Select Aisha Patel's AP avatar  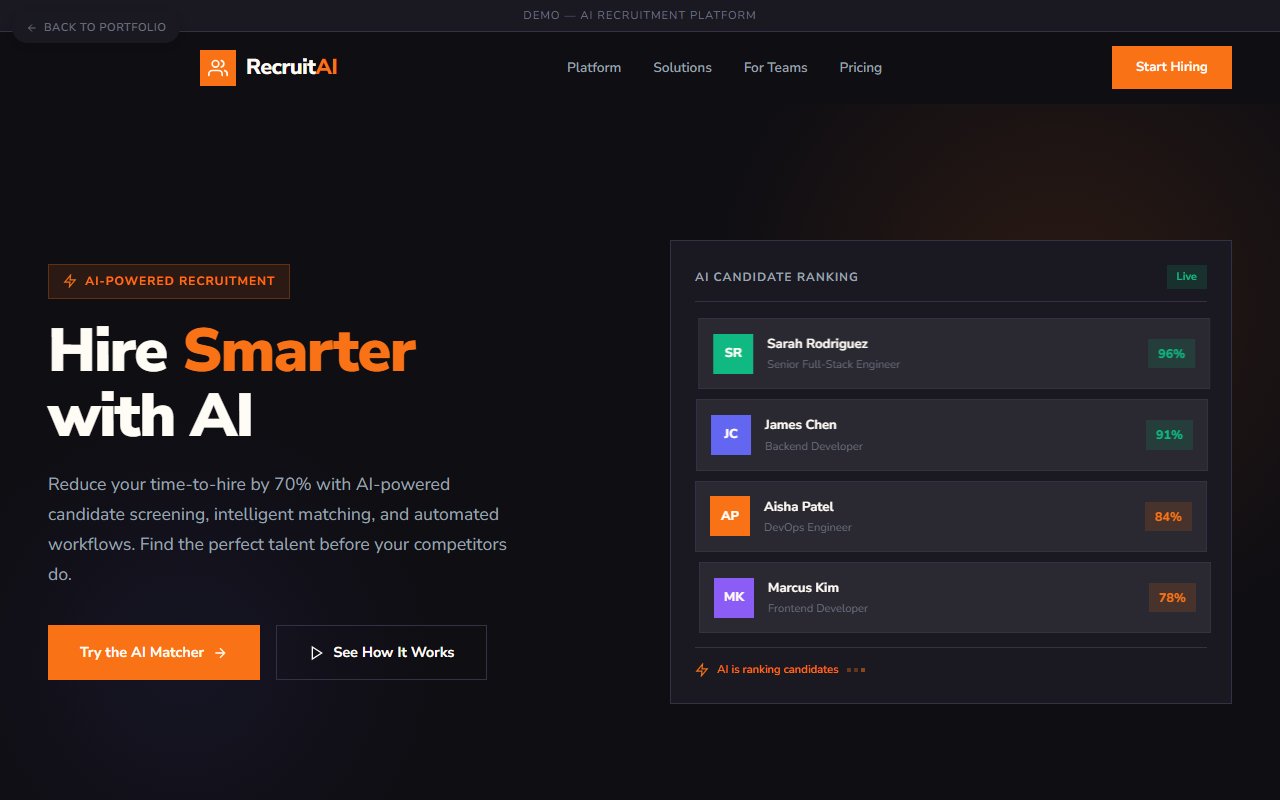point(729,515)
